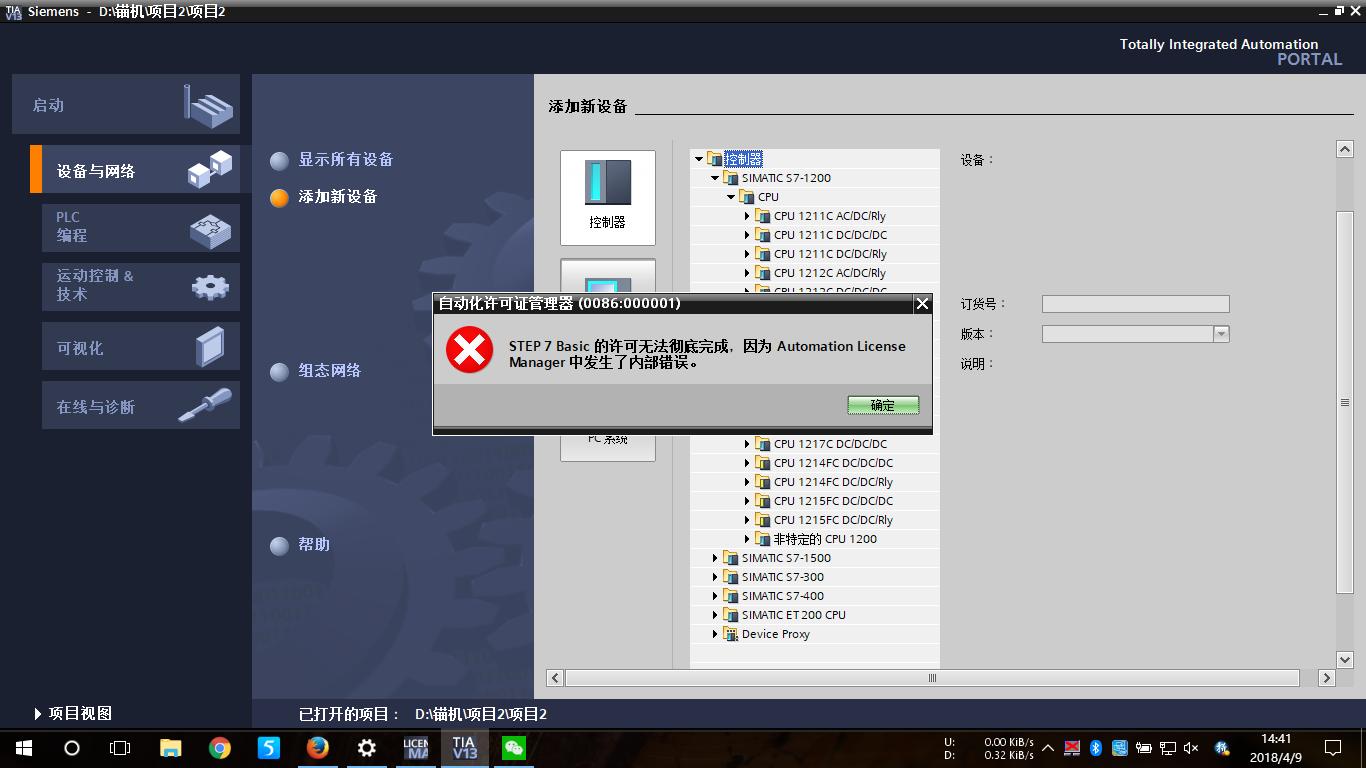Open the PLC 编程 portal section
The height and width of the screenshot is (768, 1366).
[141, 228]
